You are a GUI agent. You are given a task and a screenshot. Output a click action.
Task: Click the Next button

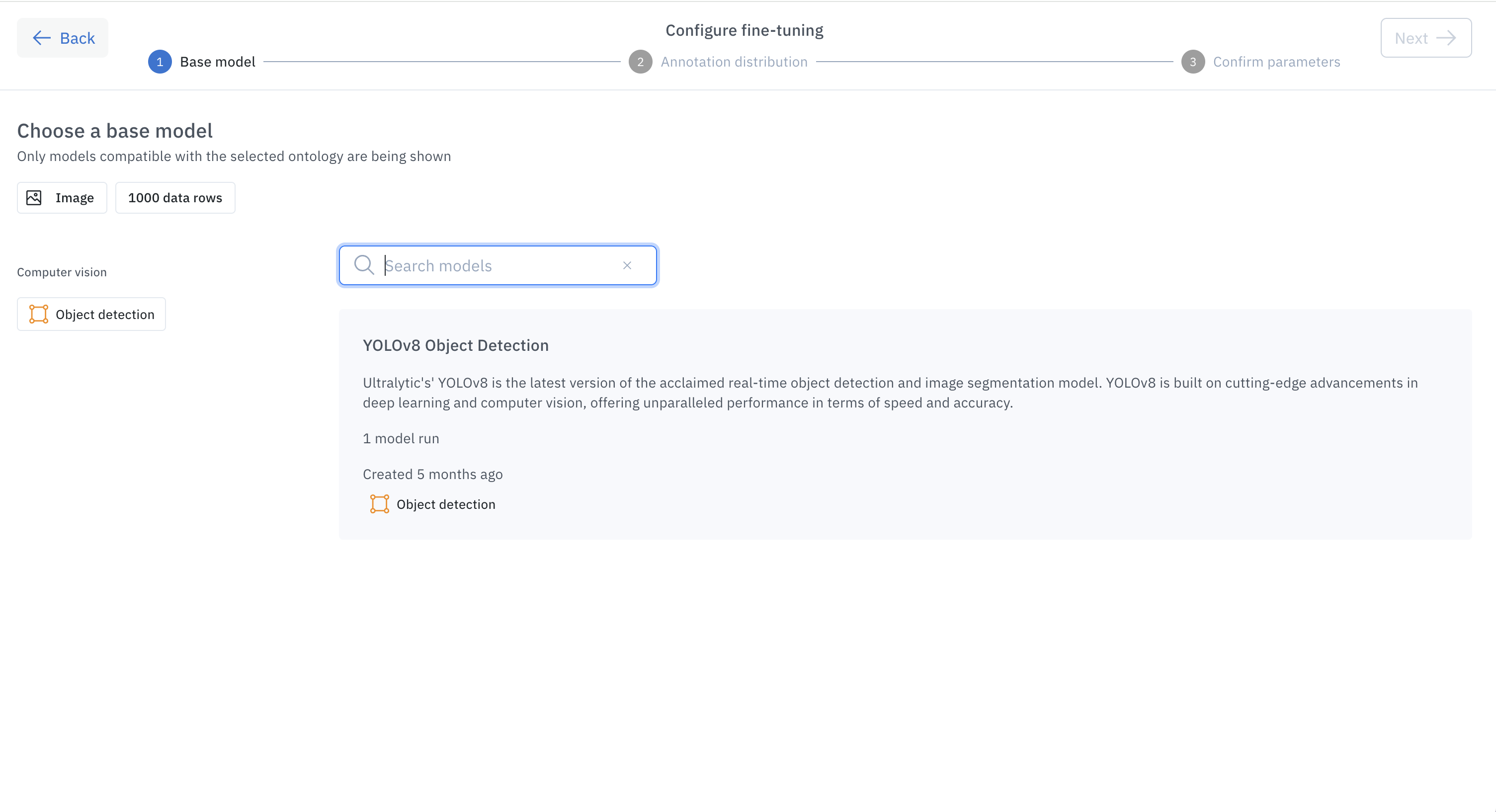click(x=1426, y=38)
